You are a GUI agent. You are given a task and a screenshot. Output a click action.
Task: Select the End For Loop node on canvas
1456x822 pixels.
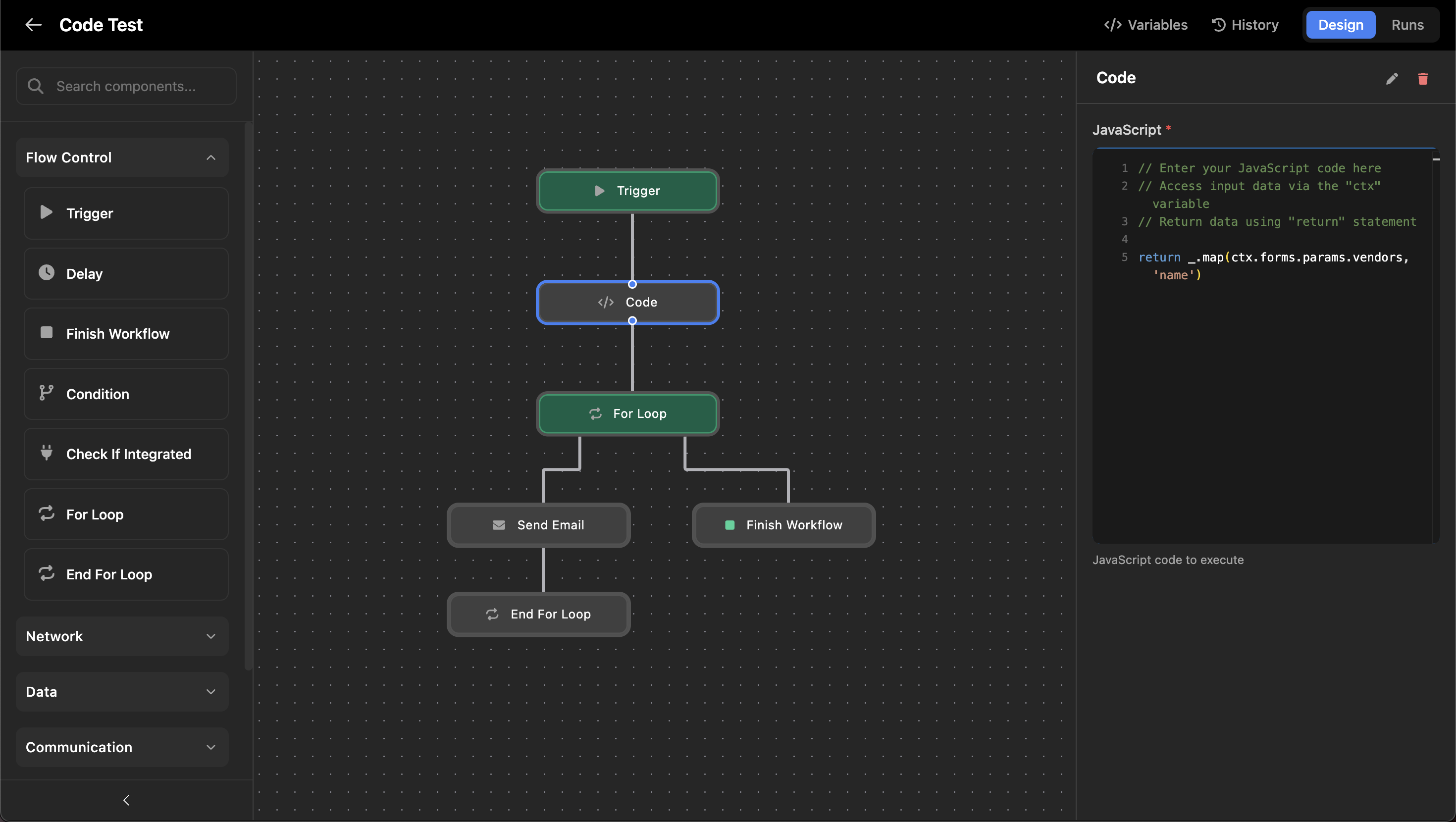point(538,614)
